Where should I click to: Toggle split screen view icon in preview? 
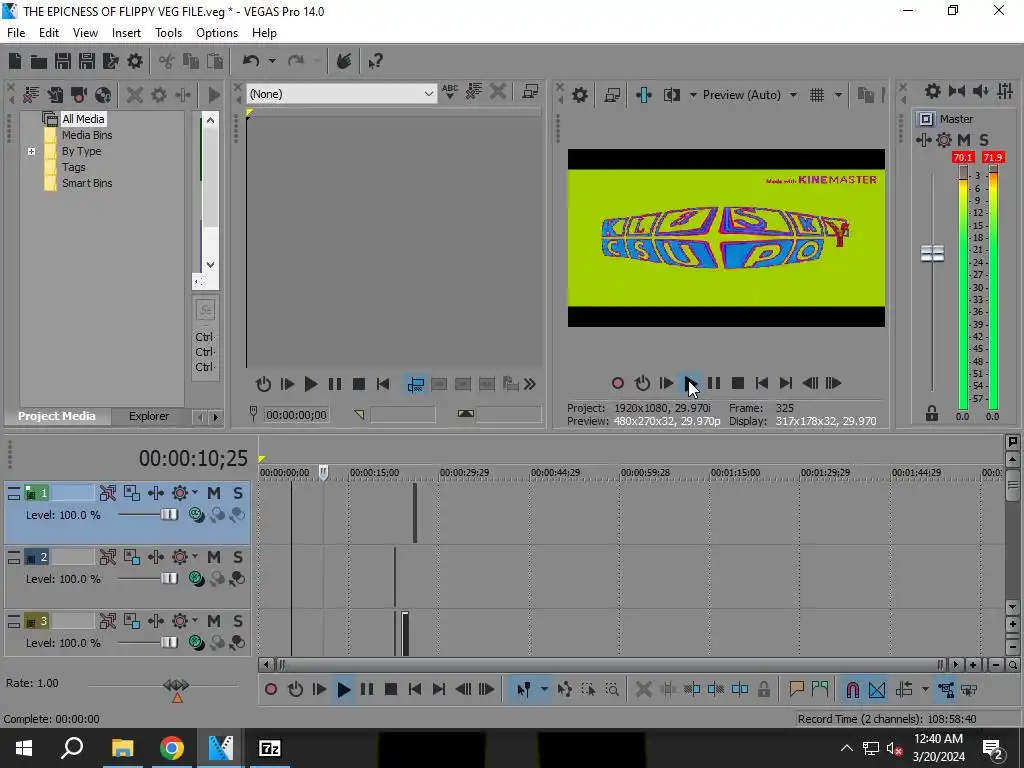point(672,95)
